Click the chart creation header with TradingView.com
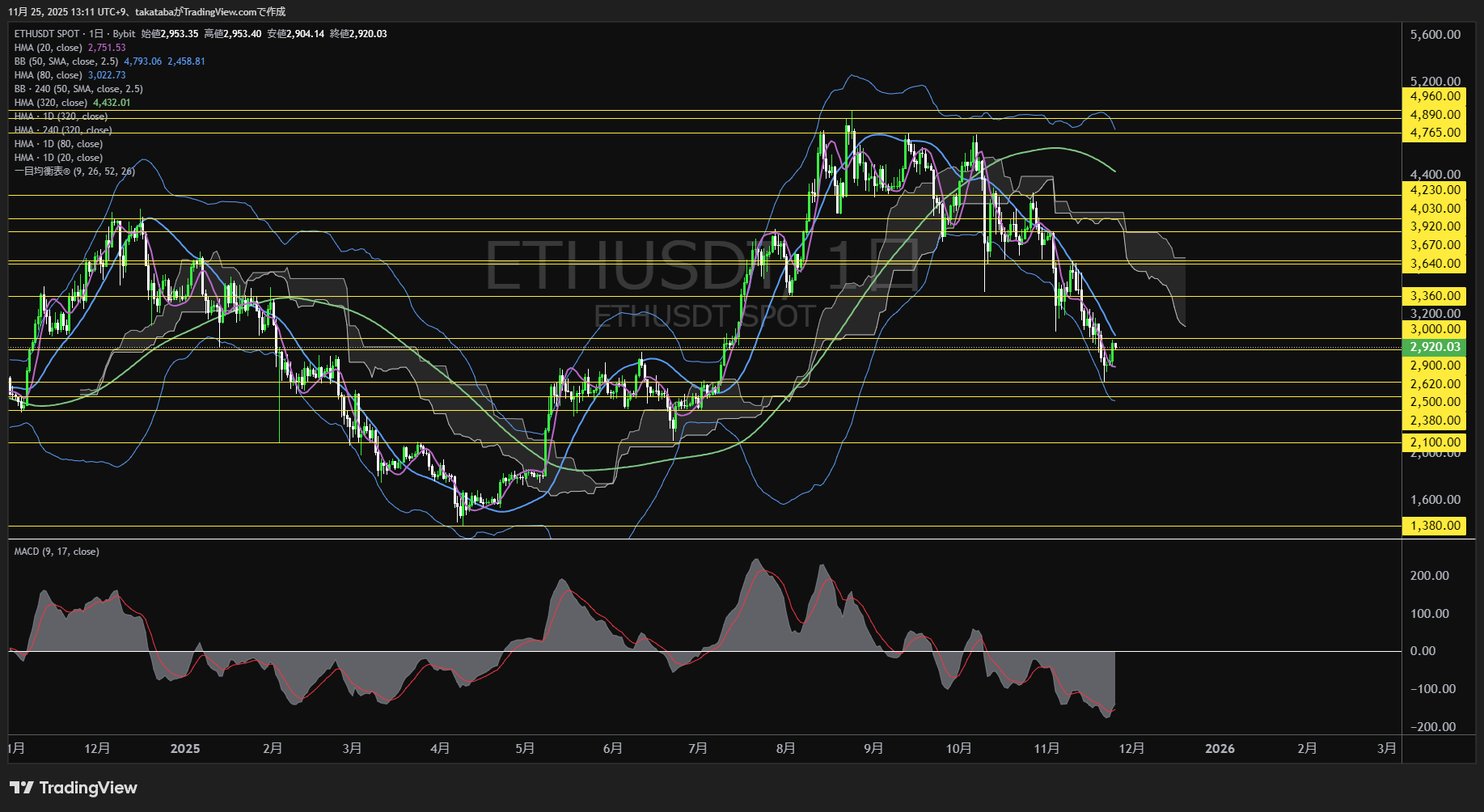Image resolution: width=1484 pixels, height=812 pixels. 147,11
